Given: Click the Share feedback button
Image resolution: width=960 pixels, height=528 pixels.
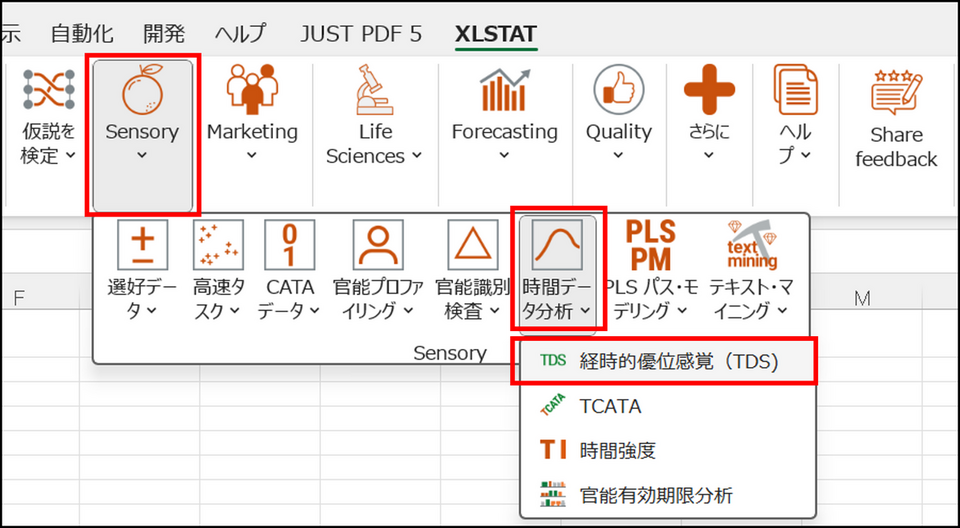Looking at the screenshot, I should 896,120.
